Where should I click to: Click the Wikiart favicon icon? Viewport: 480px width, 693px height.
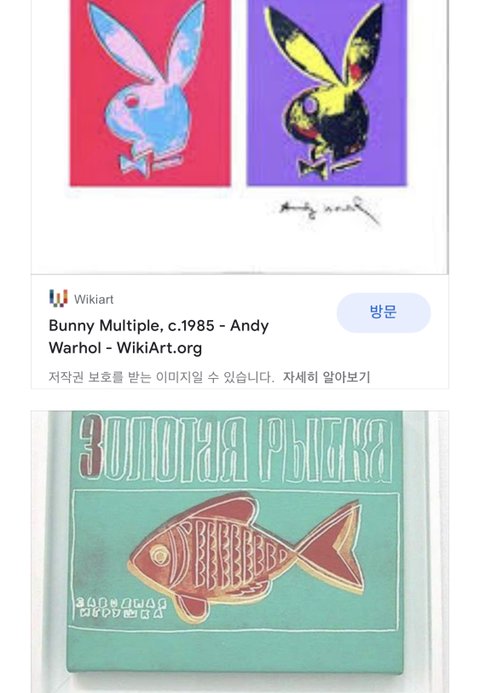(x=58, y=298)
